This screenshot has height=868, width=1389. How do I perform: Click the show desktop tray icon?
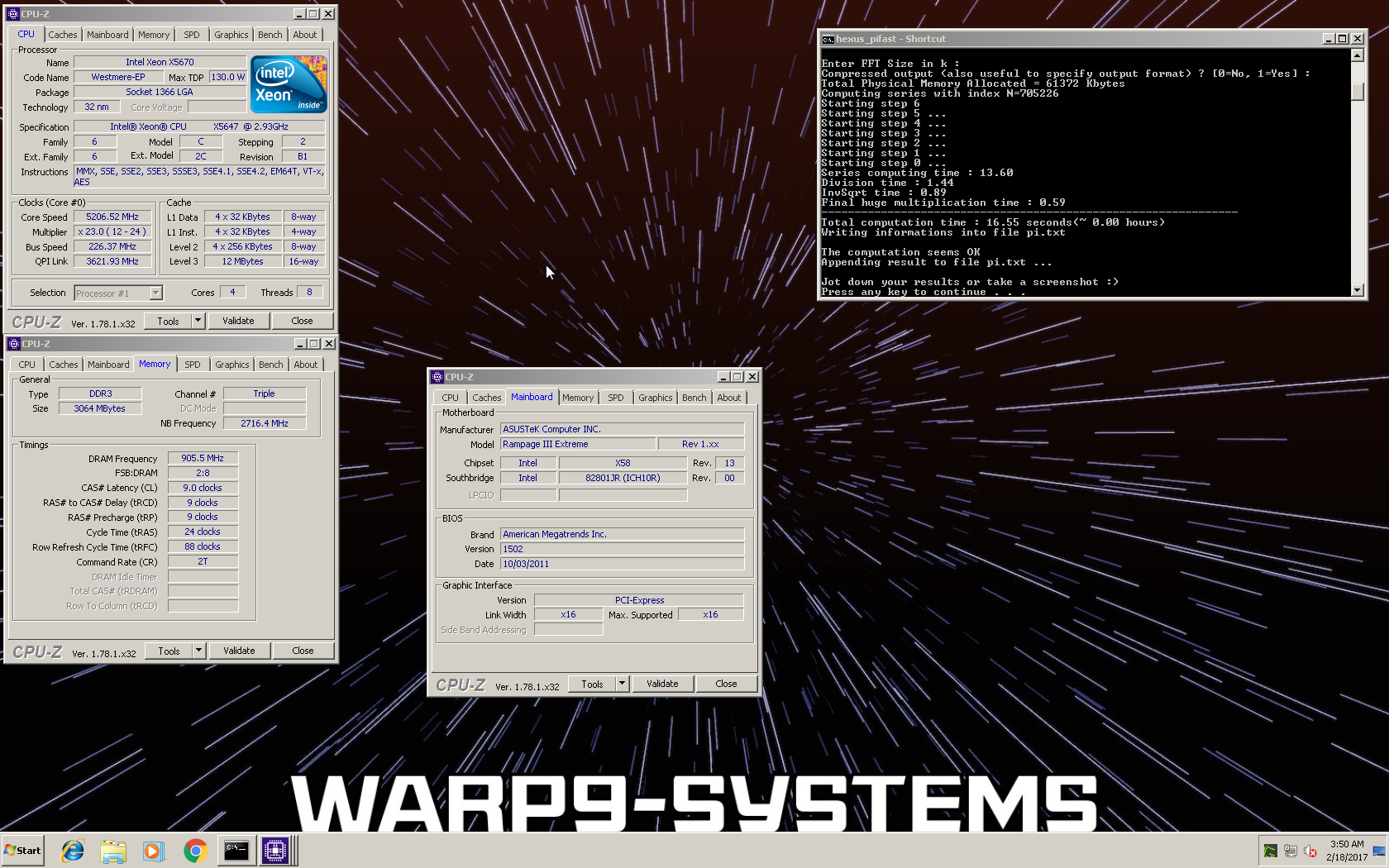point(1378,851)
